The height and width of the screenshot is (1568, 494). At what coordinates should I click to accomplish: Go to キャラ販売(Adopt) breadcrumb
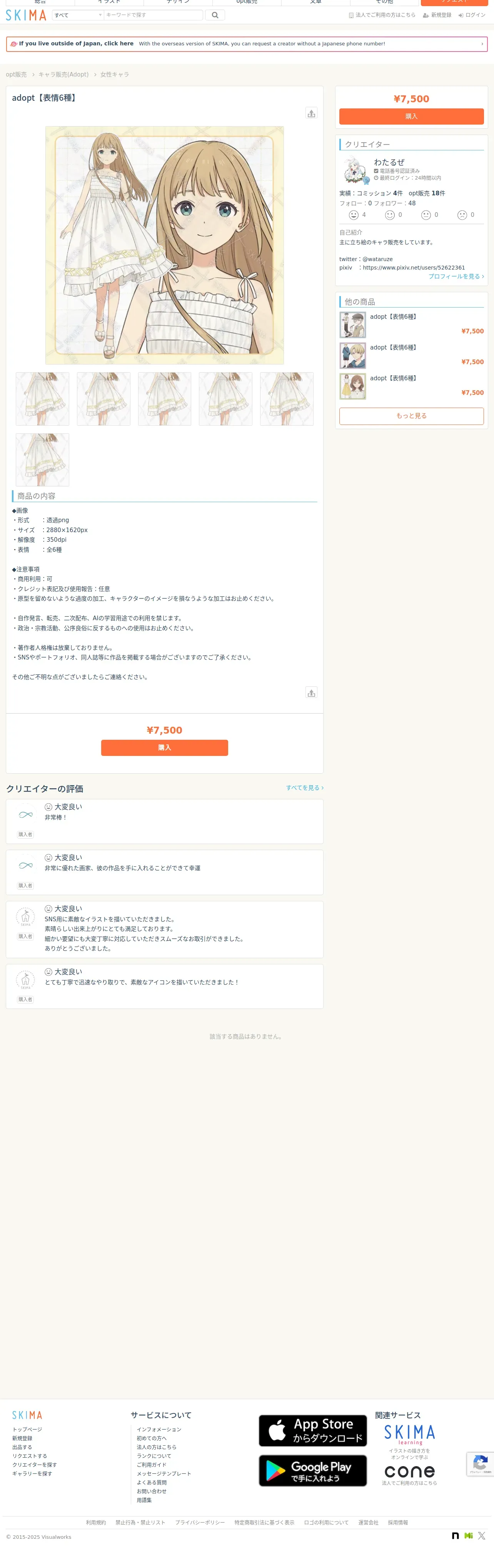click(x=63, y=75)
